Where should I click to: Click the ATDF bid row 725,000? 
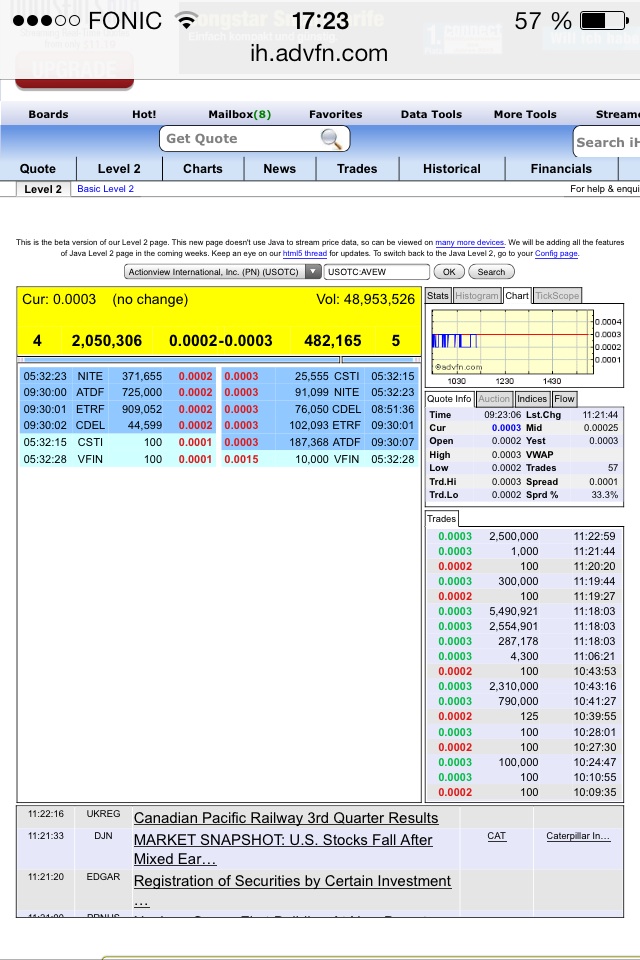[x=118, y=392]
